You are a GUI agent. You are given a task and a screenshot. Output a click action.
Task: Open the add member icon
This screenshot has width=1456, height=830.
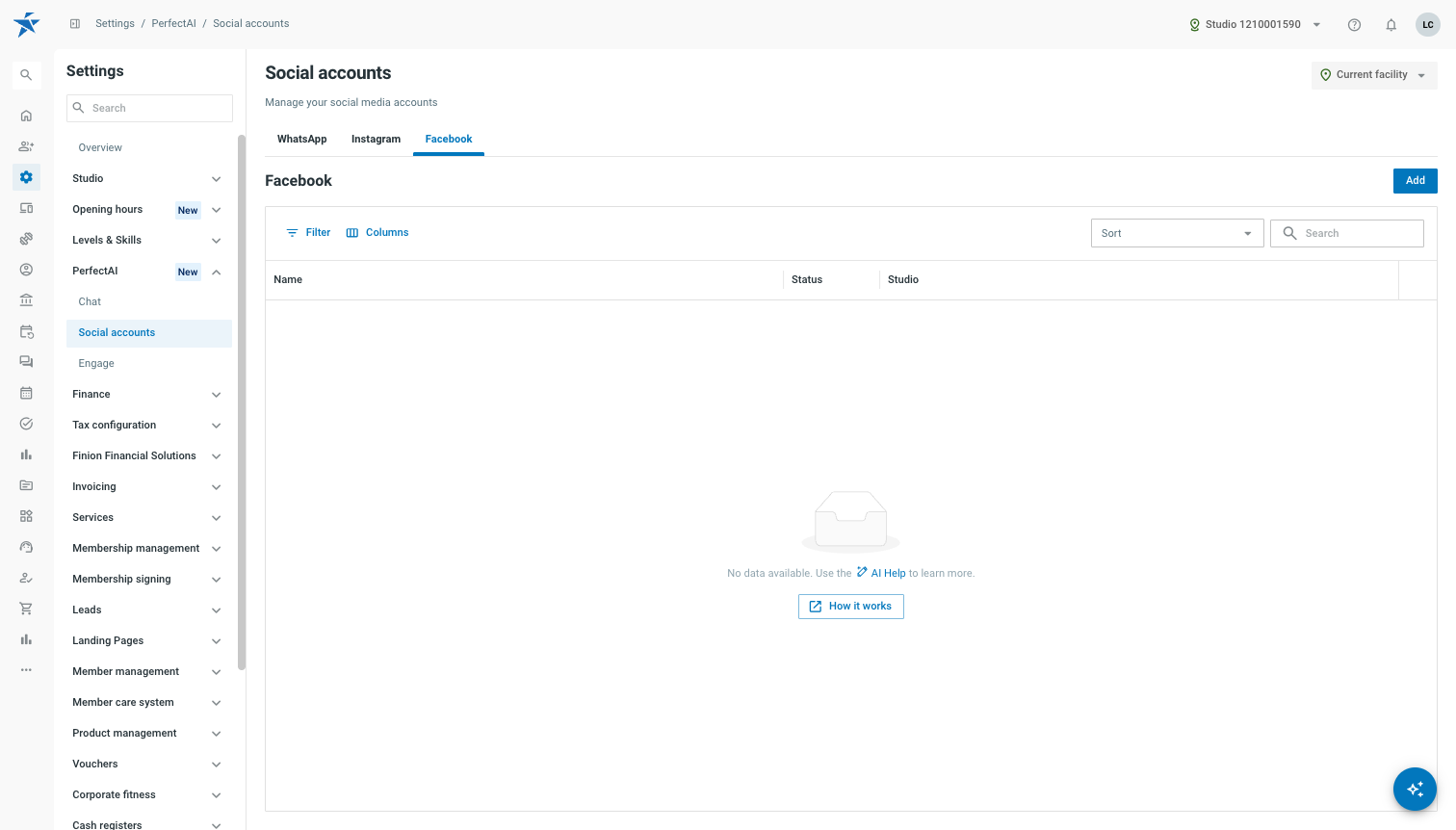click(x=26, y=146)
